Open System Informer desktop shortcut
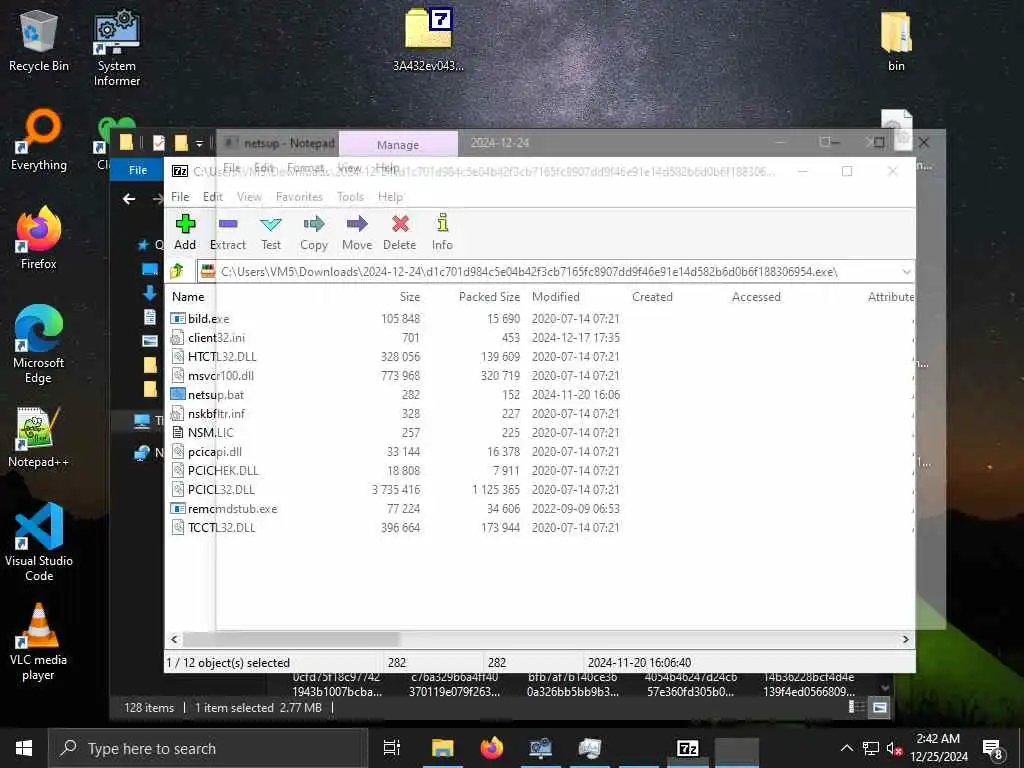This screenshot has height=768, width=1024. pyautogui.click(x=116, y=48)
